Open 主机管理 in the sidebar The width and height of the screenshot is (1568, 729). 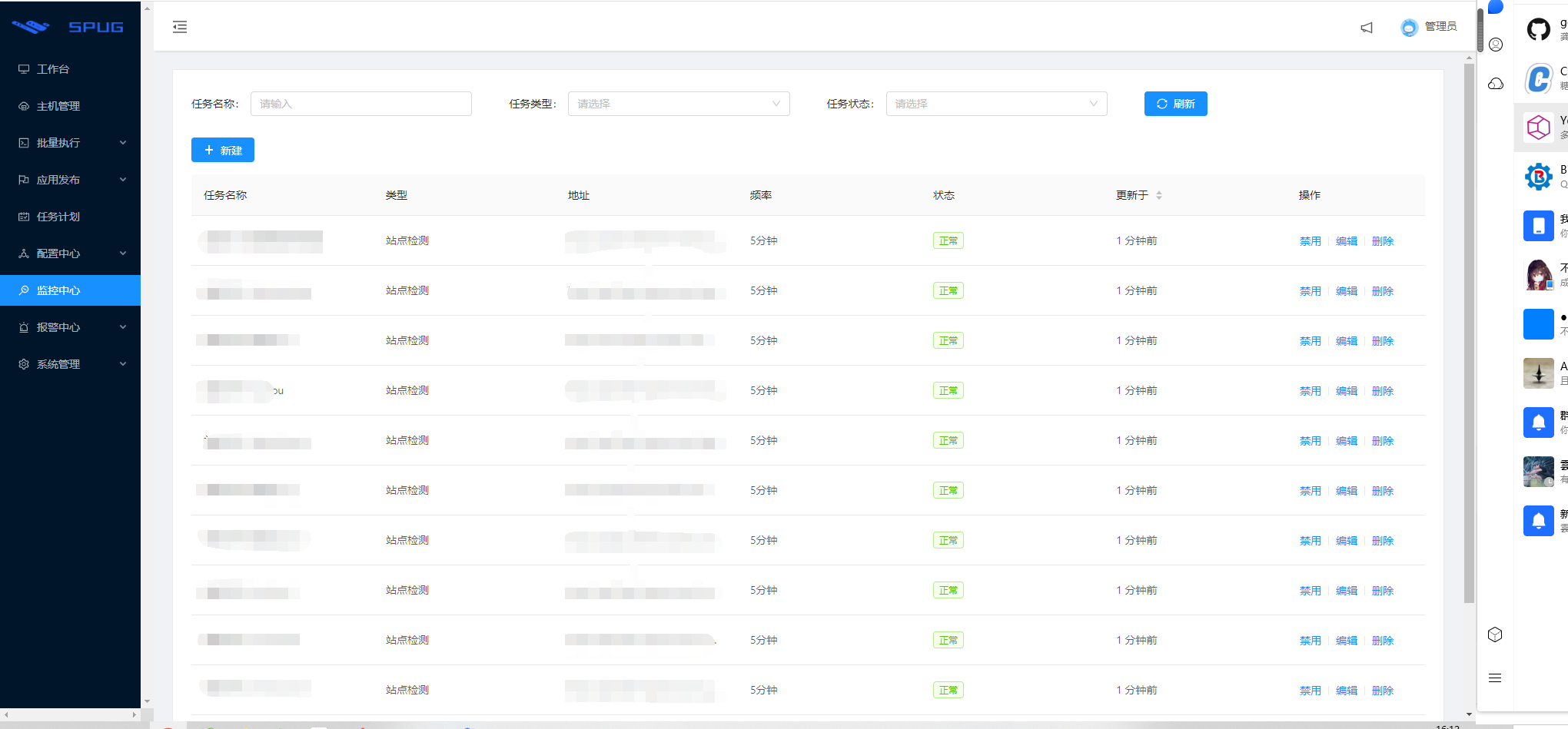pyautogui.click(x=70, y=106)
